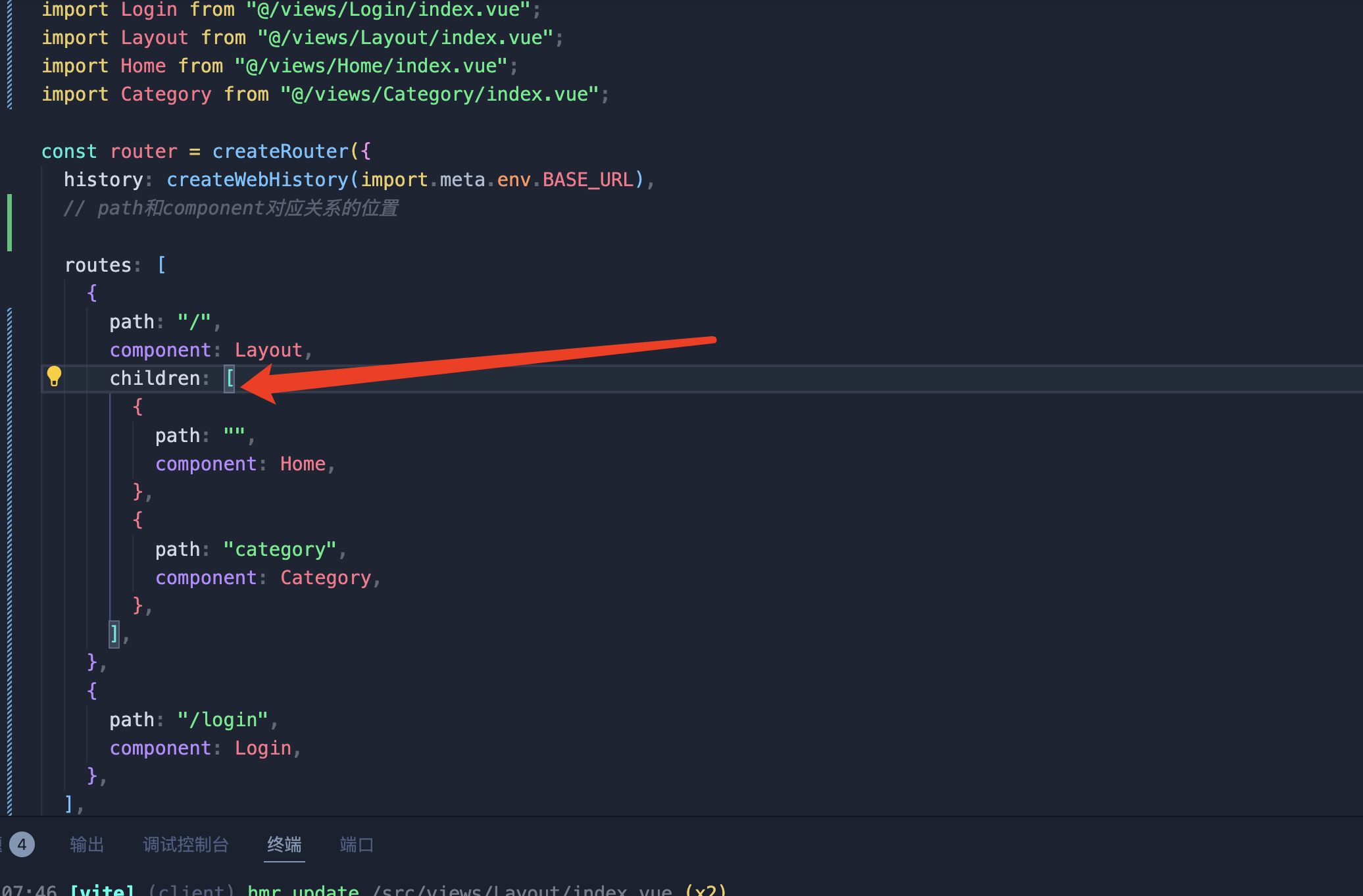Click the highlighted closing bracket of children array

(114, 634)
